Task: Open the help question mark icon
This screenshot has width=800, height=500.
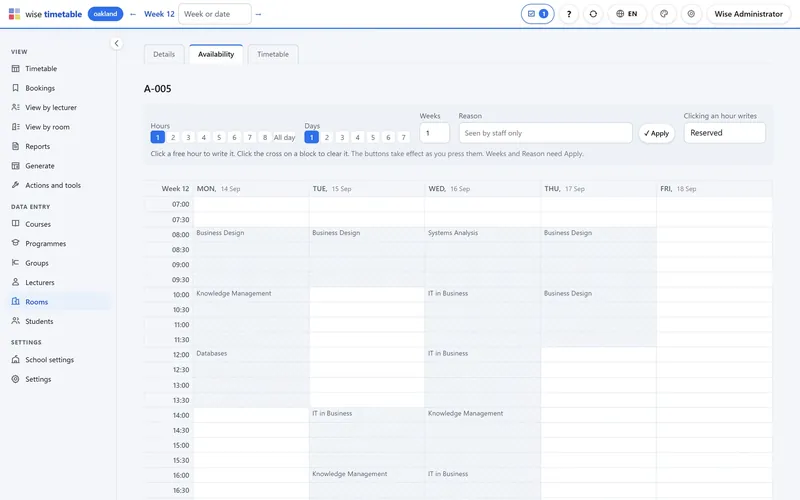Action: pos(569,14)
